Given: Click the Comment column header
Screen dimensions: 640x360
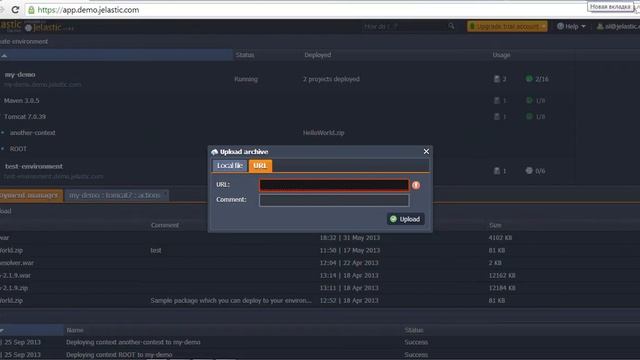Looking at the screenshot, I should coord(164,225).
